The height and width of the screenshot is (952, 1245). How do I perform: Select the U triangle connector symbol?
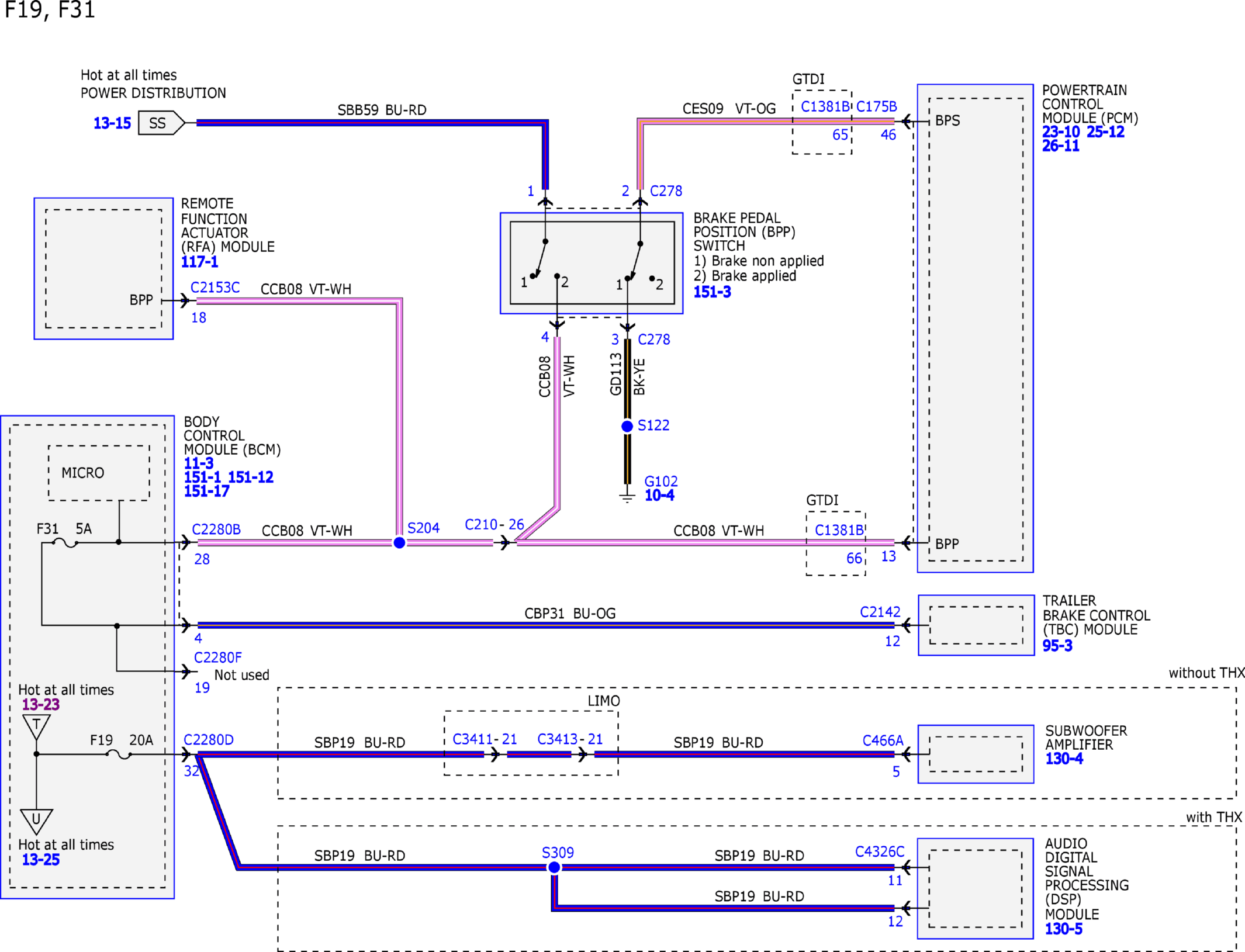point(36,821)
